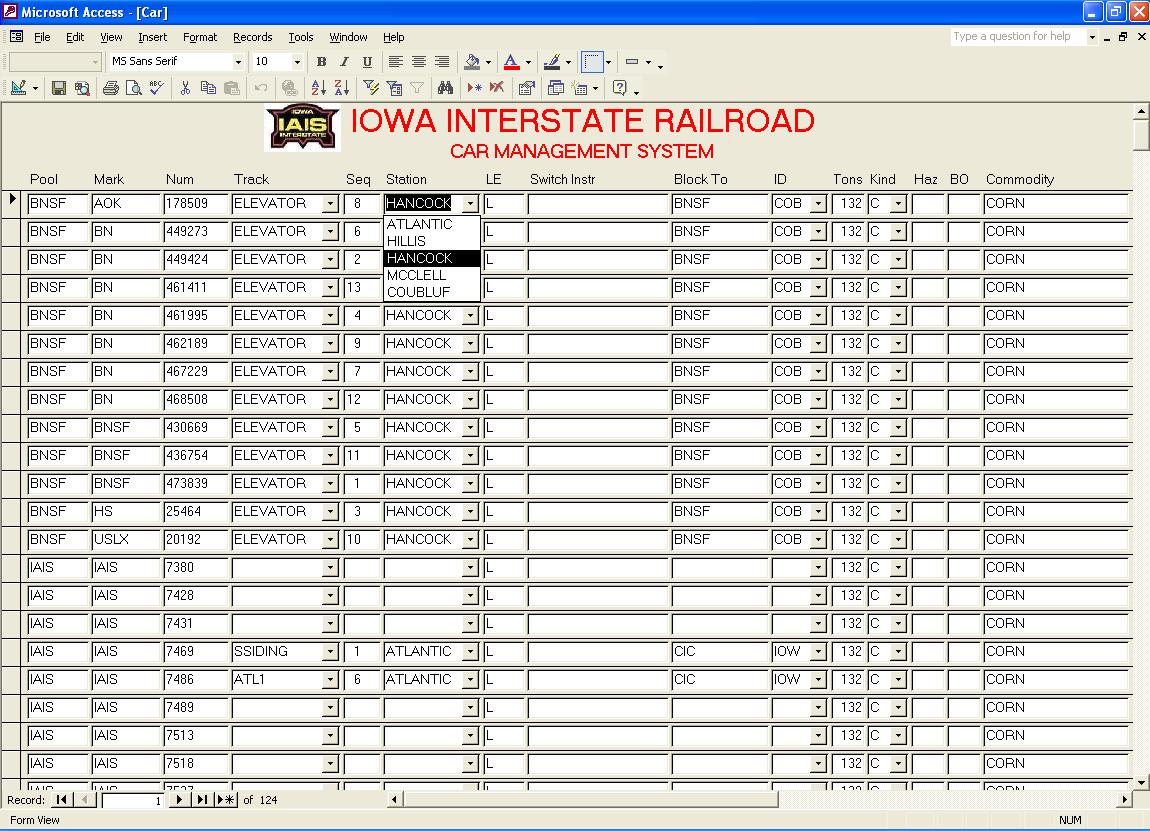Image resolution: width=1150 pixels, height=831 pixels.
Task: Select ATLANTIC in the station list
Action: (x=431, y=224)
